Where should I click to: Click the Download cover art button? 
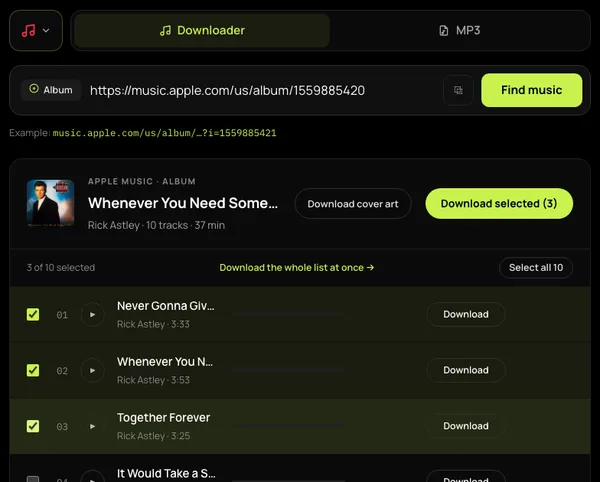coord(353,204)
